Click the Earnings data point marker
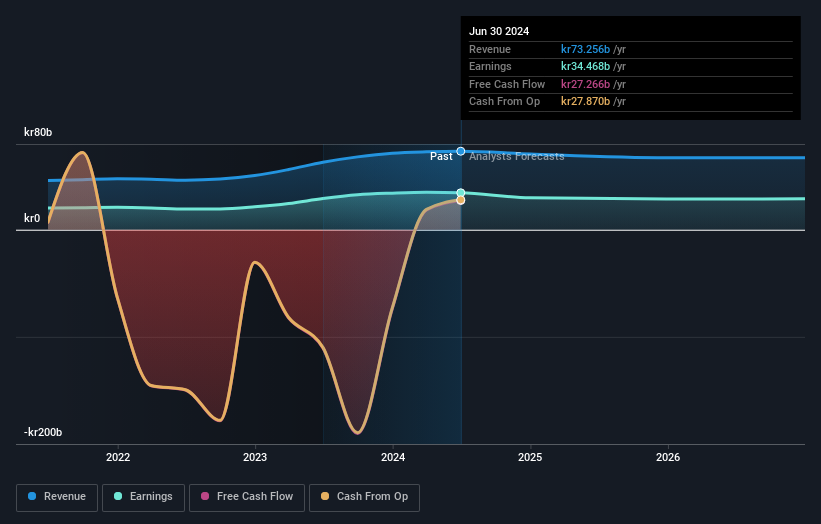The image size is (821, 524). 461,193
